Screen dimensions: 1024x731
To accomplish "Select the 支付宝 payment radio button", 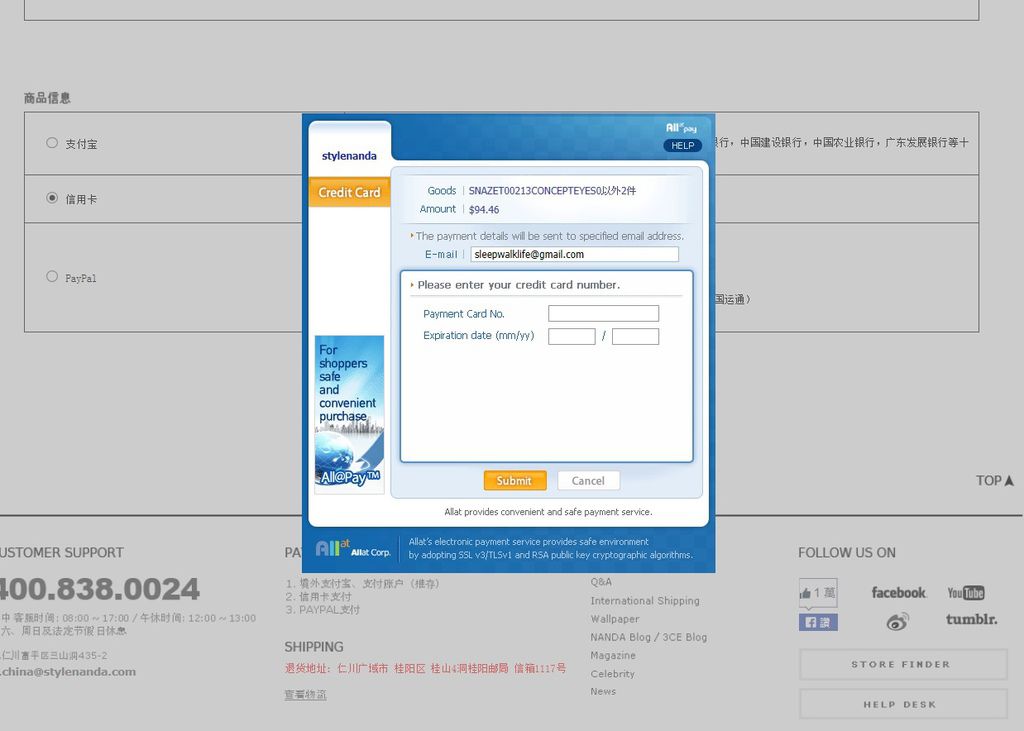I will (52, 142).
